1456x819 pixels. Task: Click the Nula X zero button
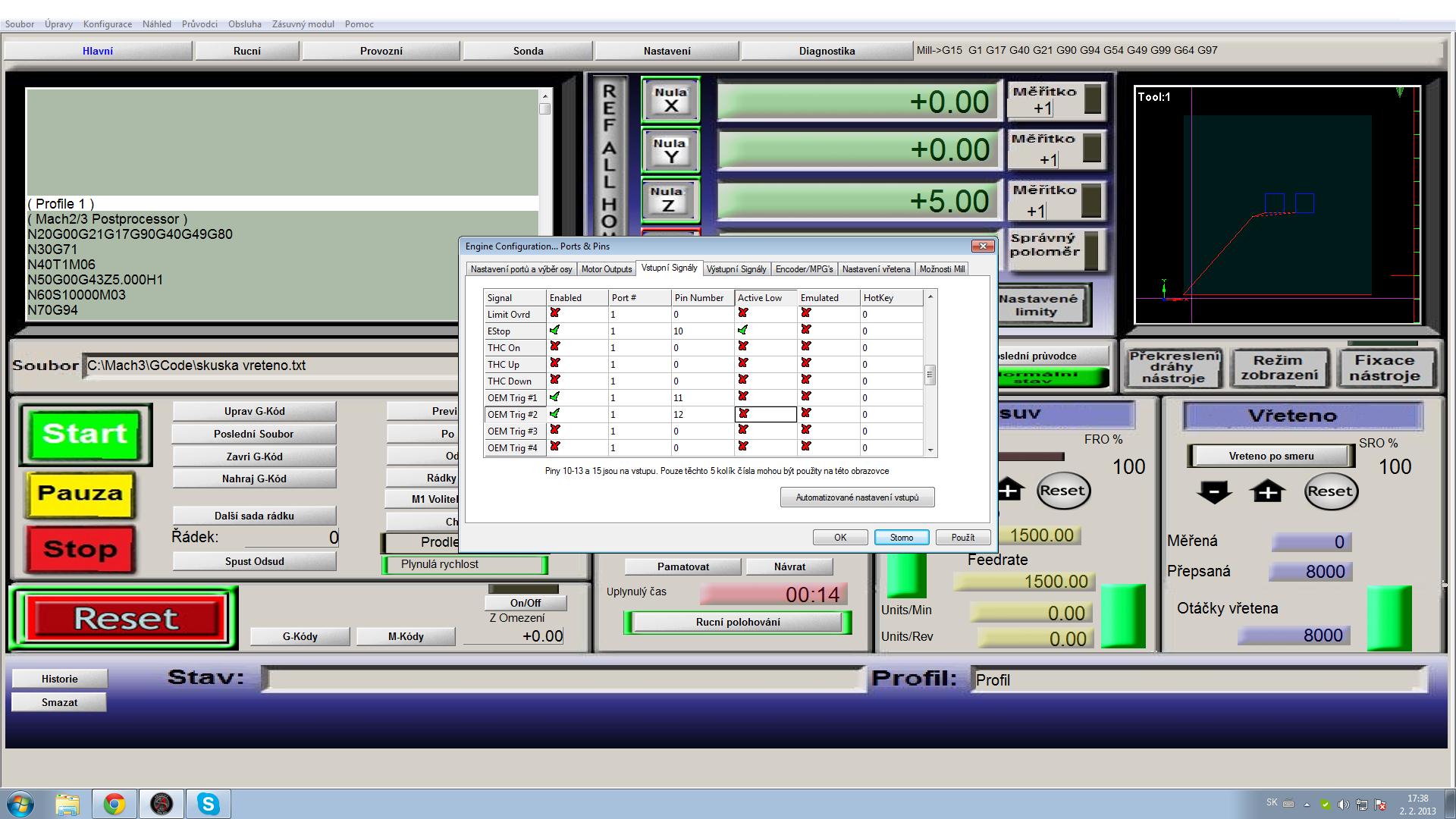(x=670, y=99)
